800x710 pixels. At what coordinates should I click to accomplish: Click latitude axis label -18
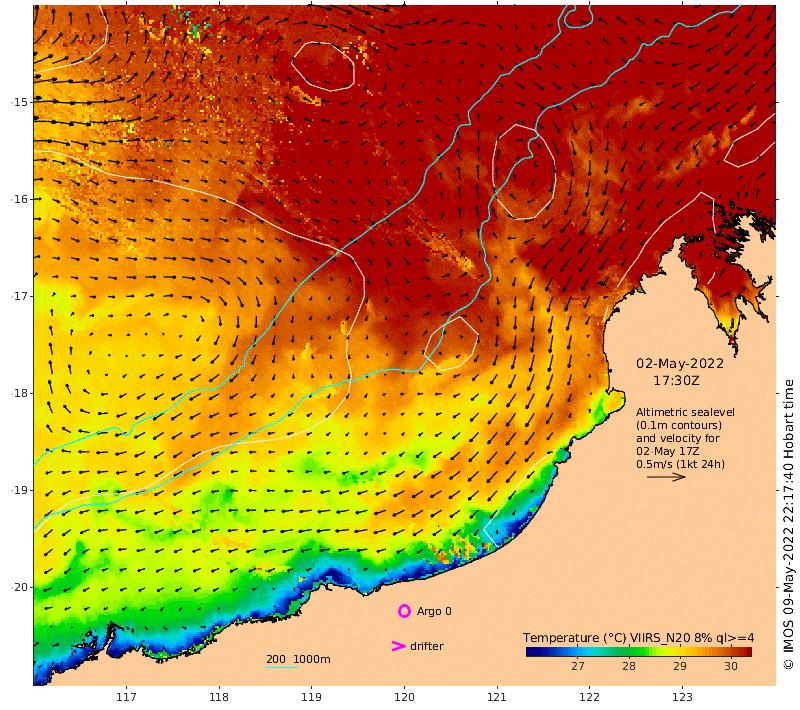pyautogui.click(x=19, y=393)
